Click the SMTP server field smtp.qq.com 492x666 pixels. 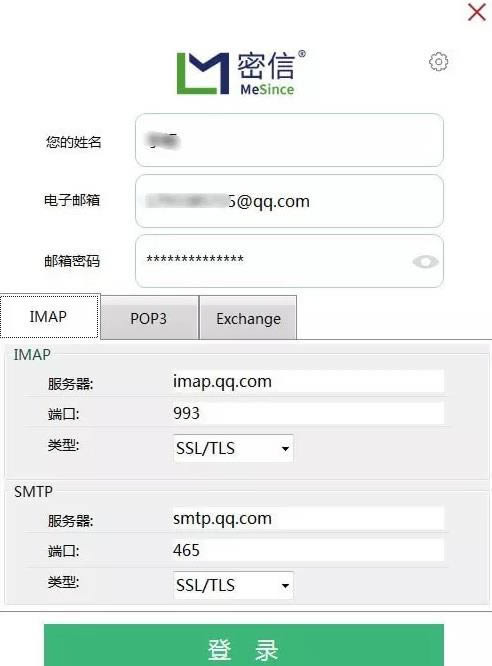point(308,518)
